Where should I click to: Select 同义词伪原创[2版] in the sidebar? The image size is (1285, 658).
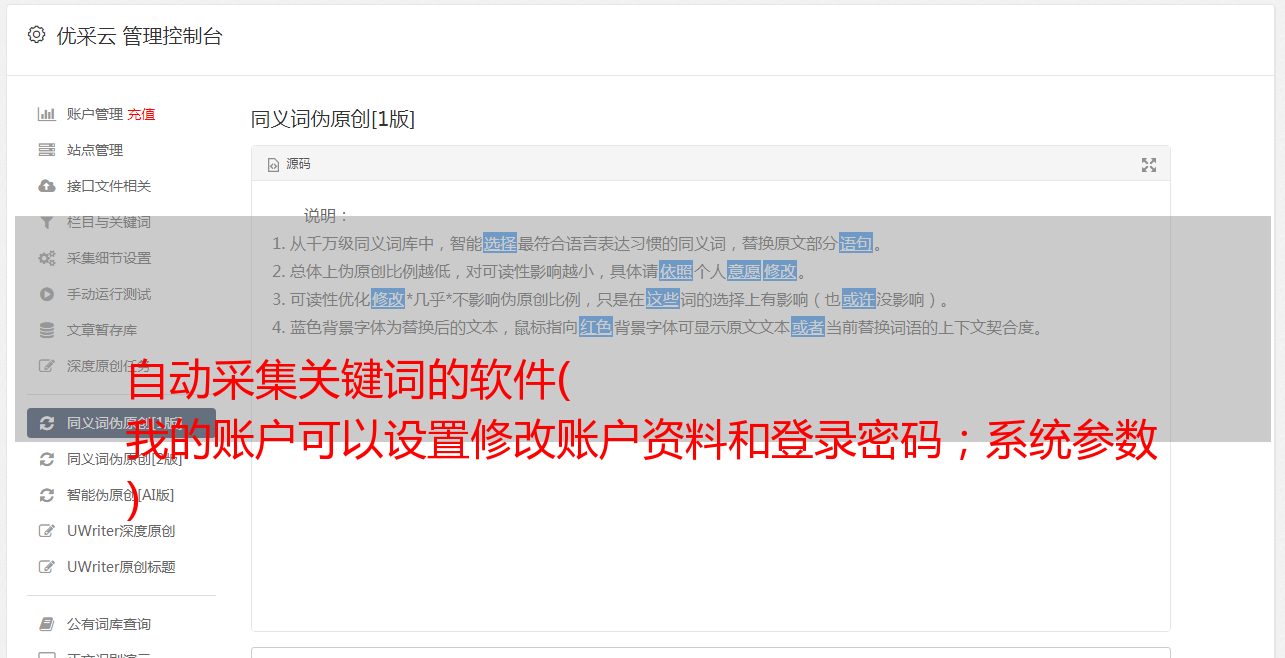(x=125, y=459)
